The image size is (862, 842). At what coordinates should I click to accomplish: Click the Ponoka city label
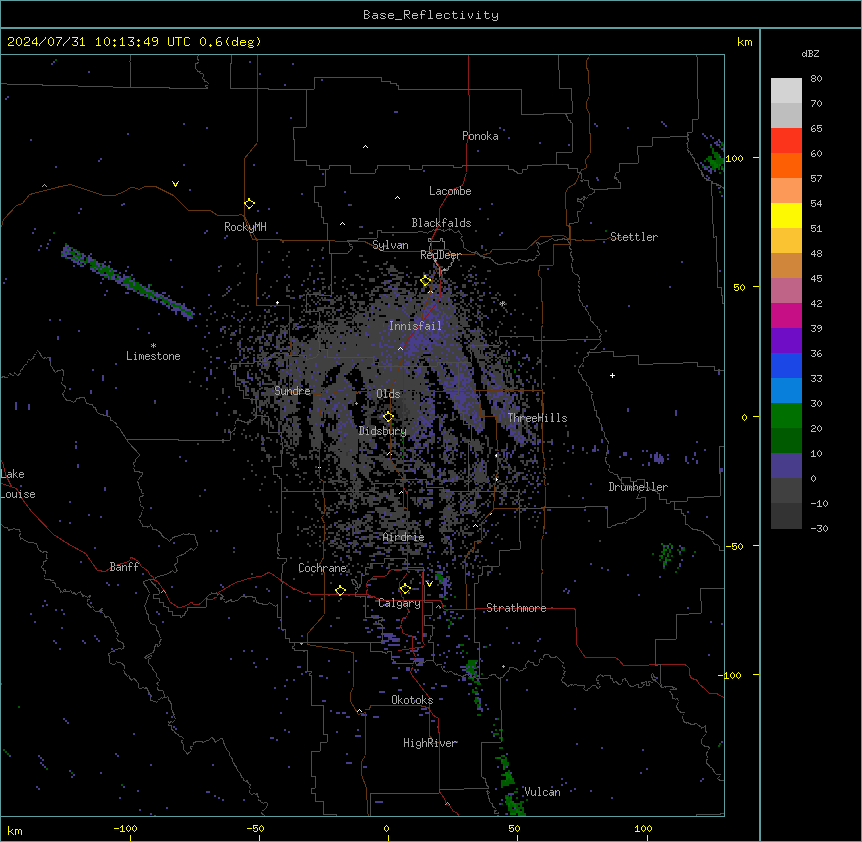480,136
